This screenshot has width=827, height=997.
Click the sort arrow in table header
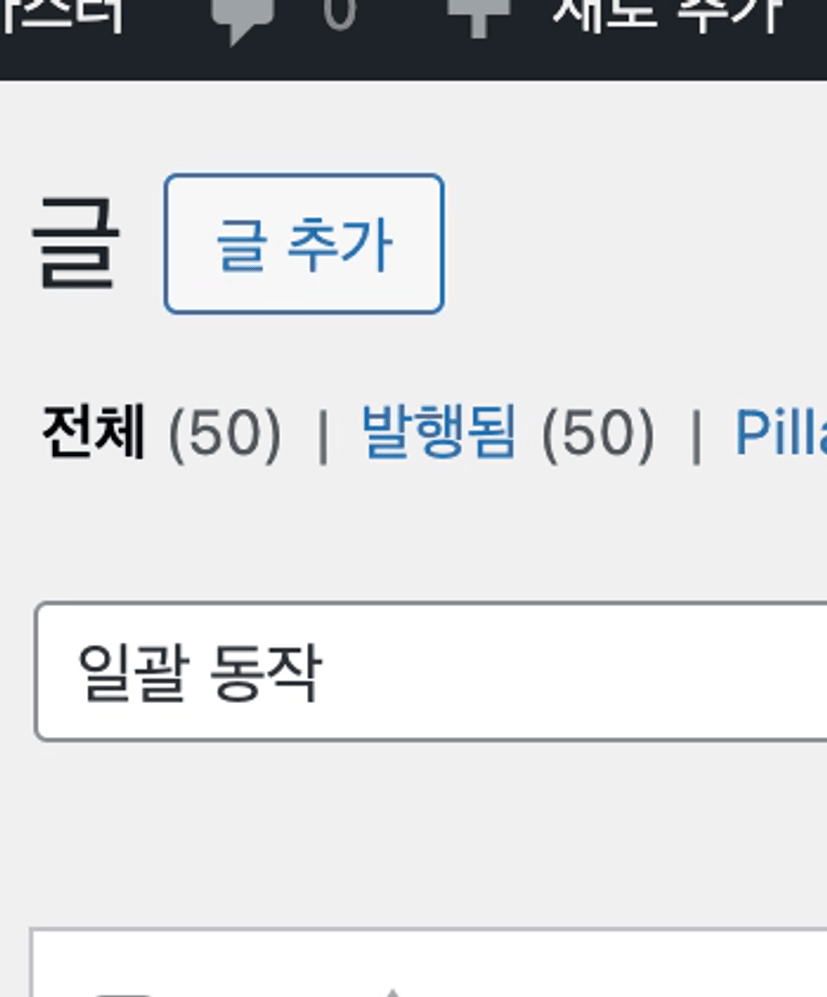point(392,990)
